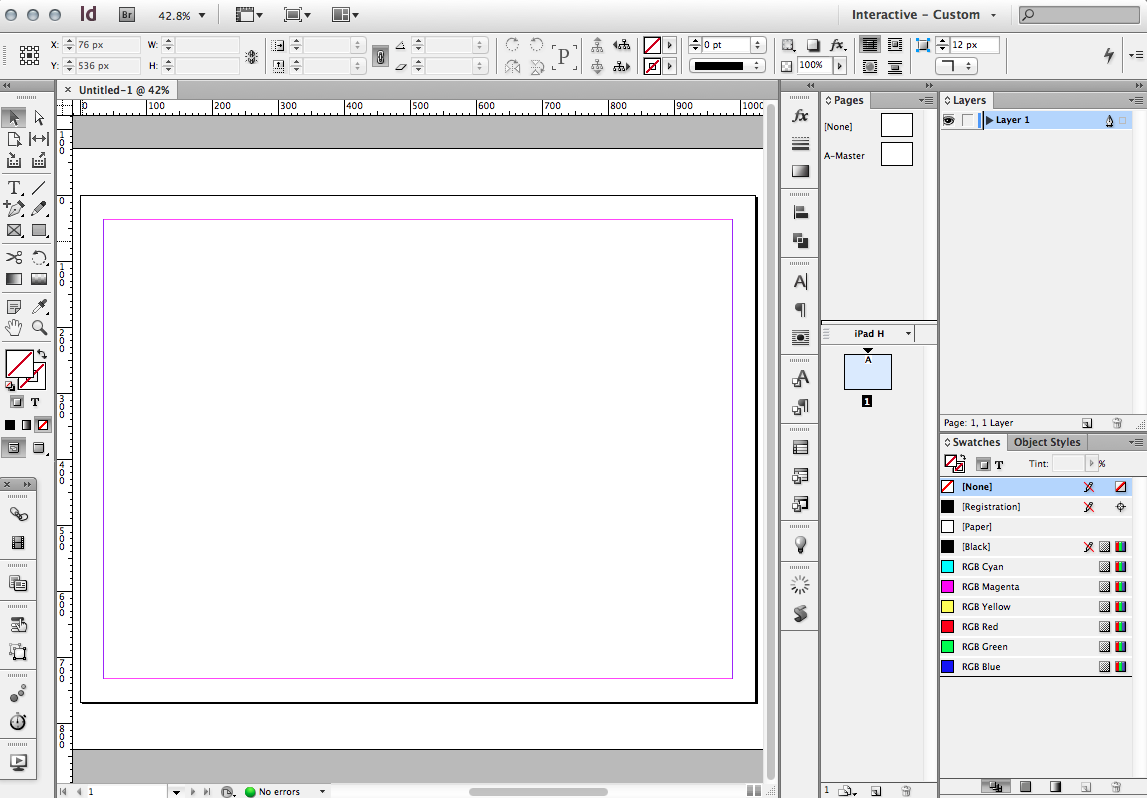The height and width of the screenshot is (798, 1147).
Task: Toggle constrain proportions chain link
Action: [x=380, y=56]
